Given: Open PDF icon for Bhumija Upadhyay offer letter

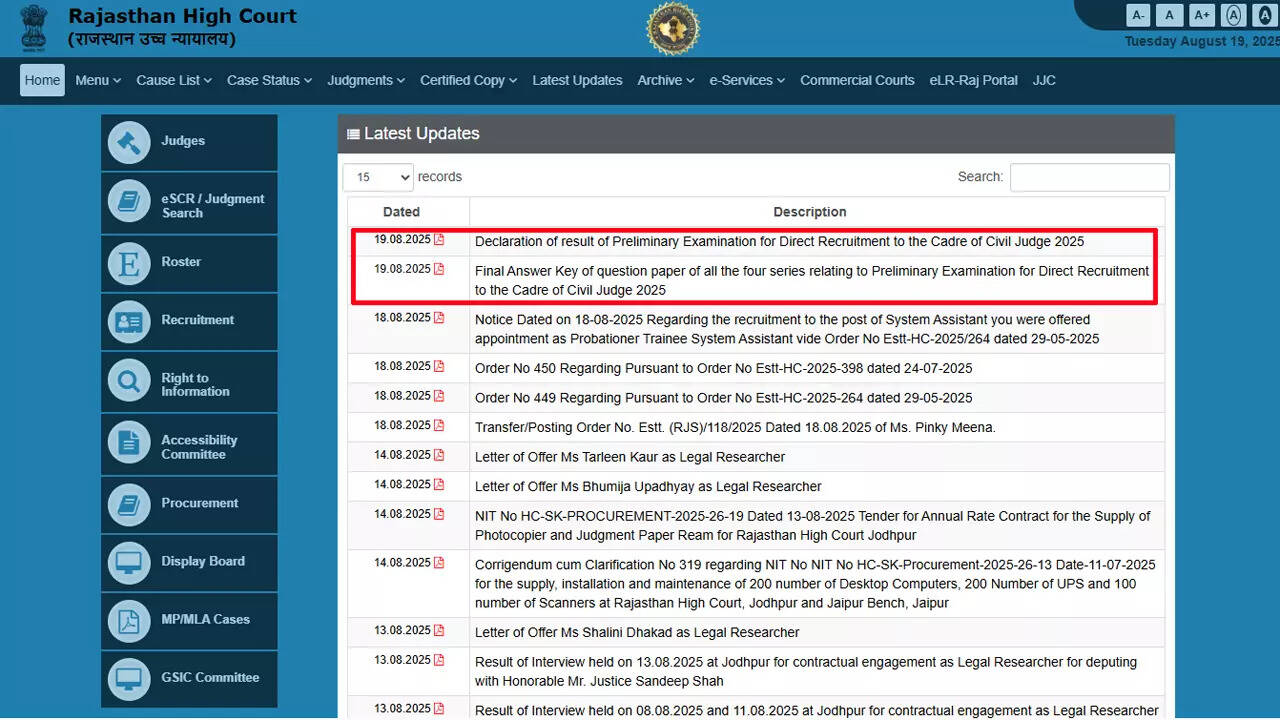Looking at the screenshot, I should [x=439, y=485].
